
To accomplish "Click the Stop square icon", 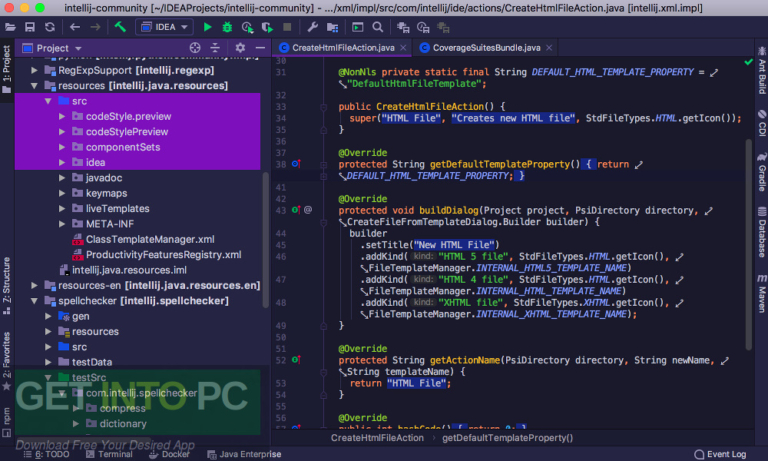I will click(x=288, y=27).
